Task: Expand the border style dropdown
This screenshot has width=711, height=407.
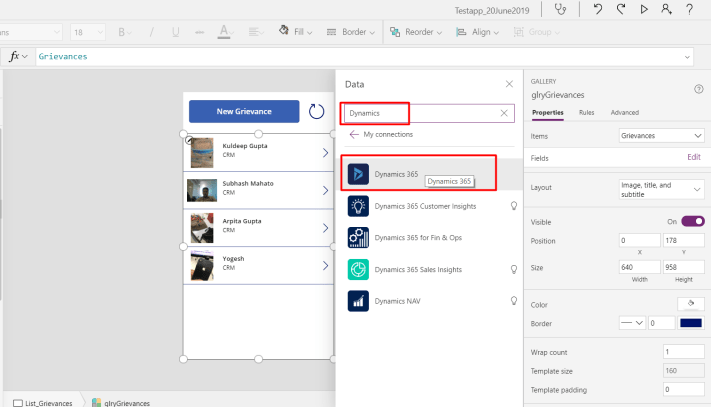Action: point(631,323)
